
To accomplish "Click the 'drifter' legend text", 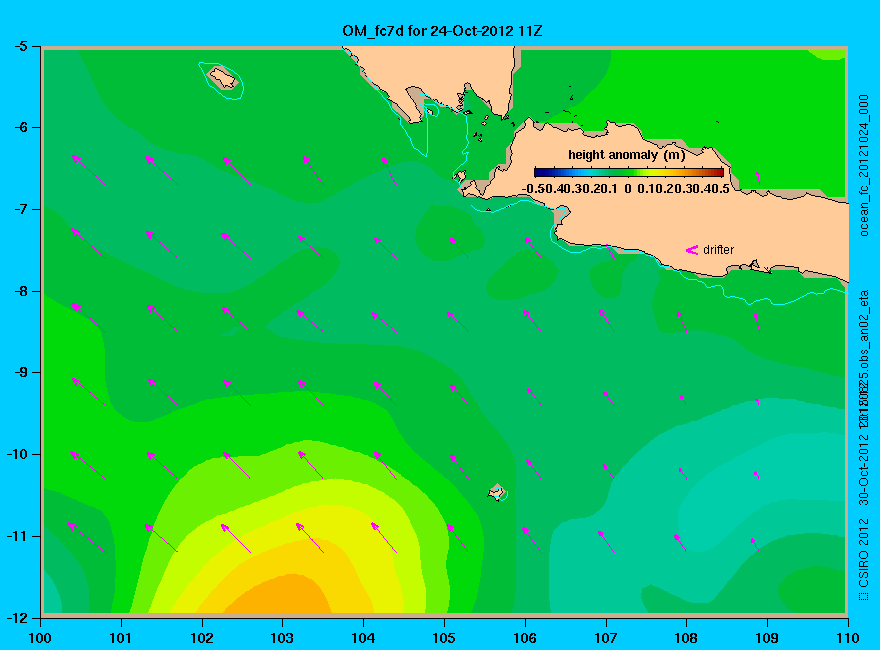I will pos(718,250).
